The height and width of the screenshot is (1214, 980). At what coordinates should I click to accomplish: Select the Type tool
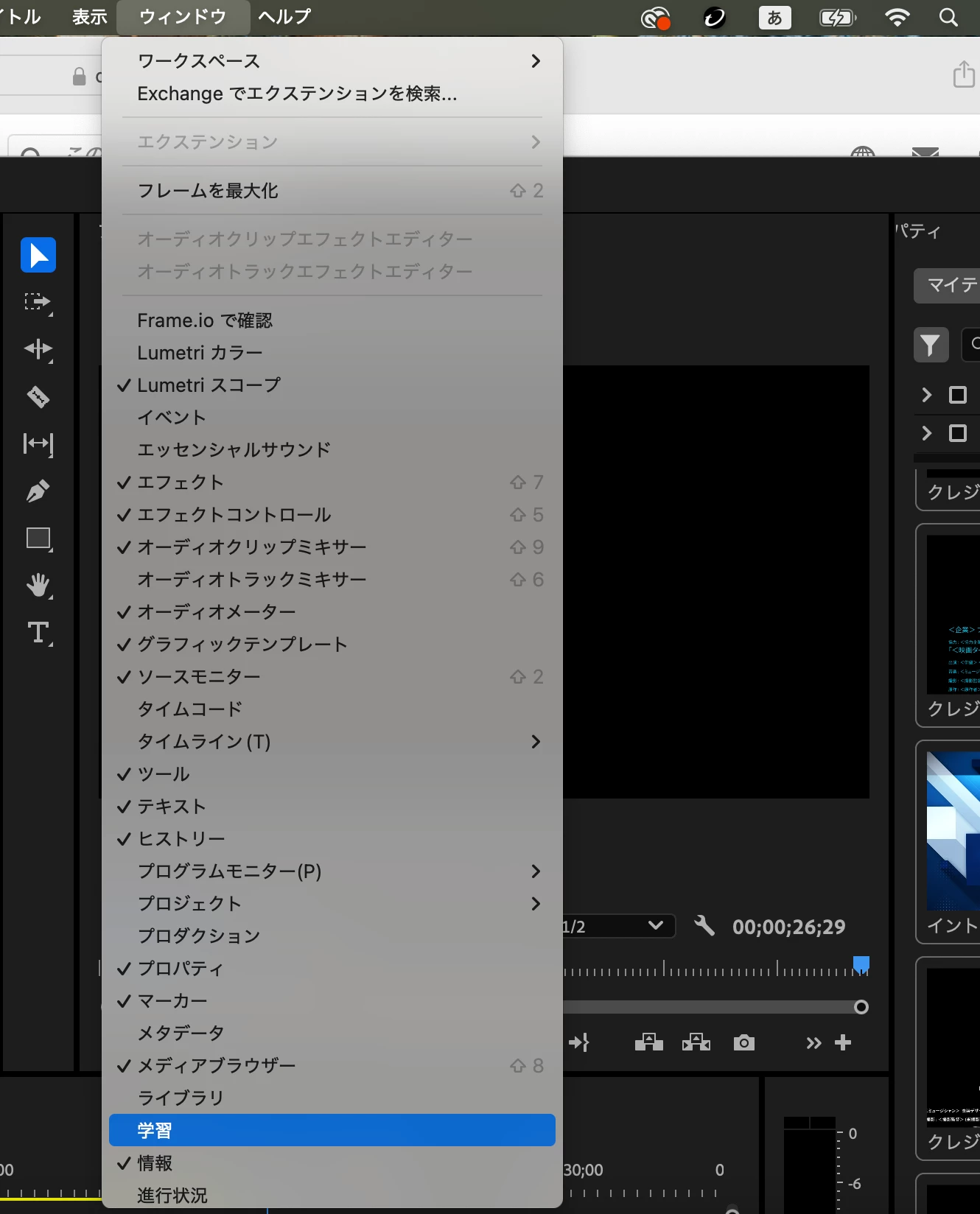click(38, 633)
